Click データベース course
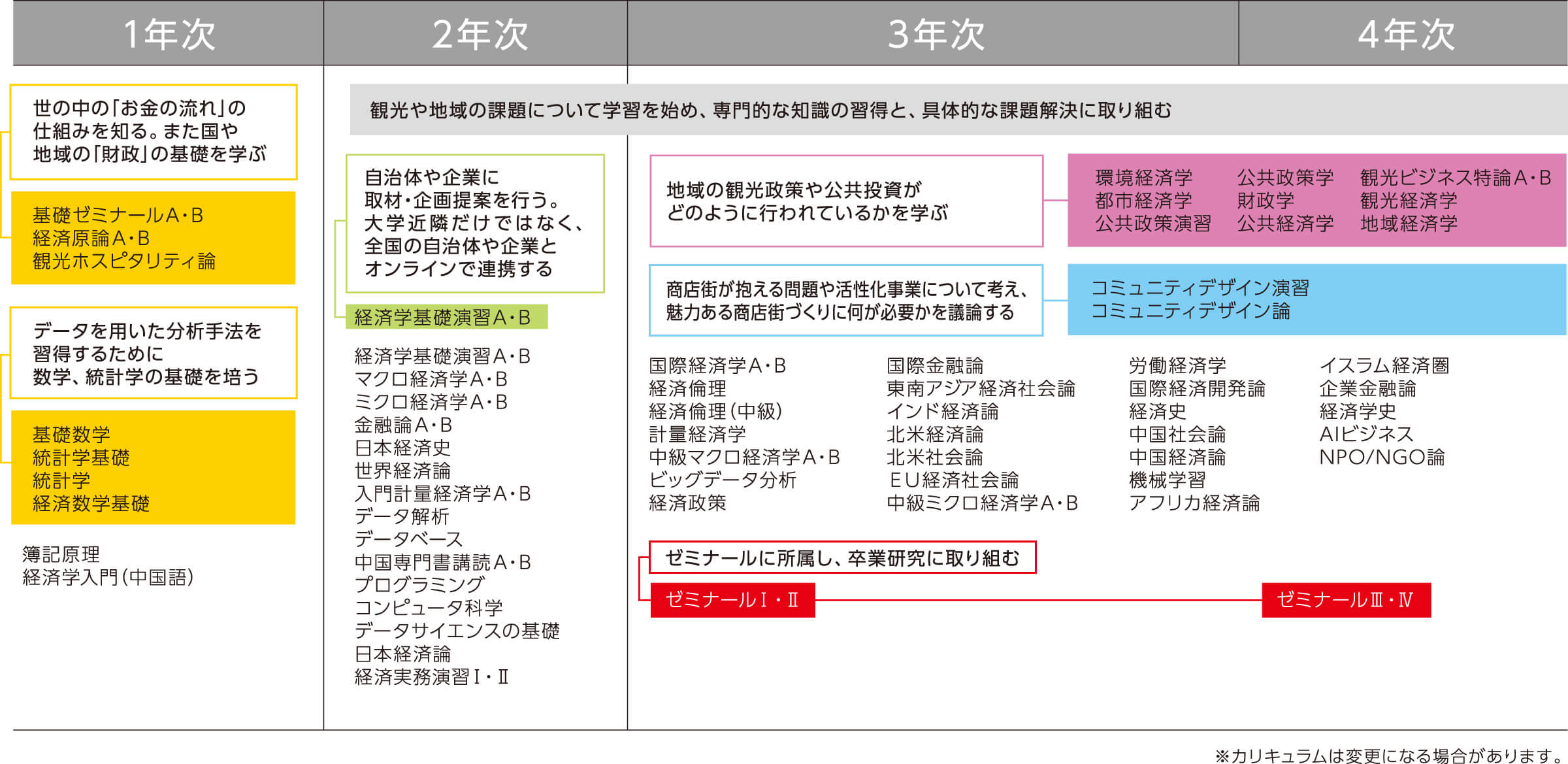The width and height of the screenshot is (1568, 764). click(x=409, y=539)
